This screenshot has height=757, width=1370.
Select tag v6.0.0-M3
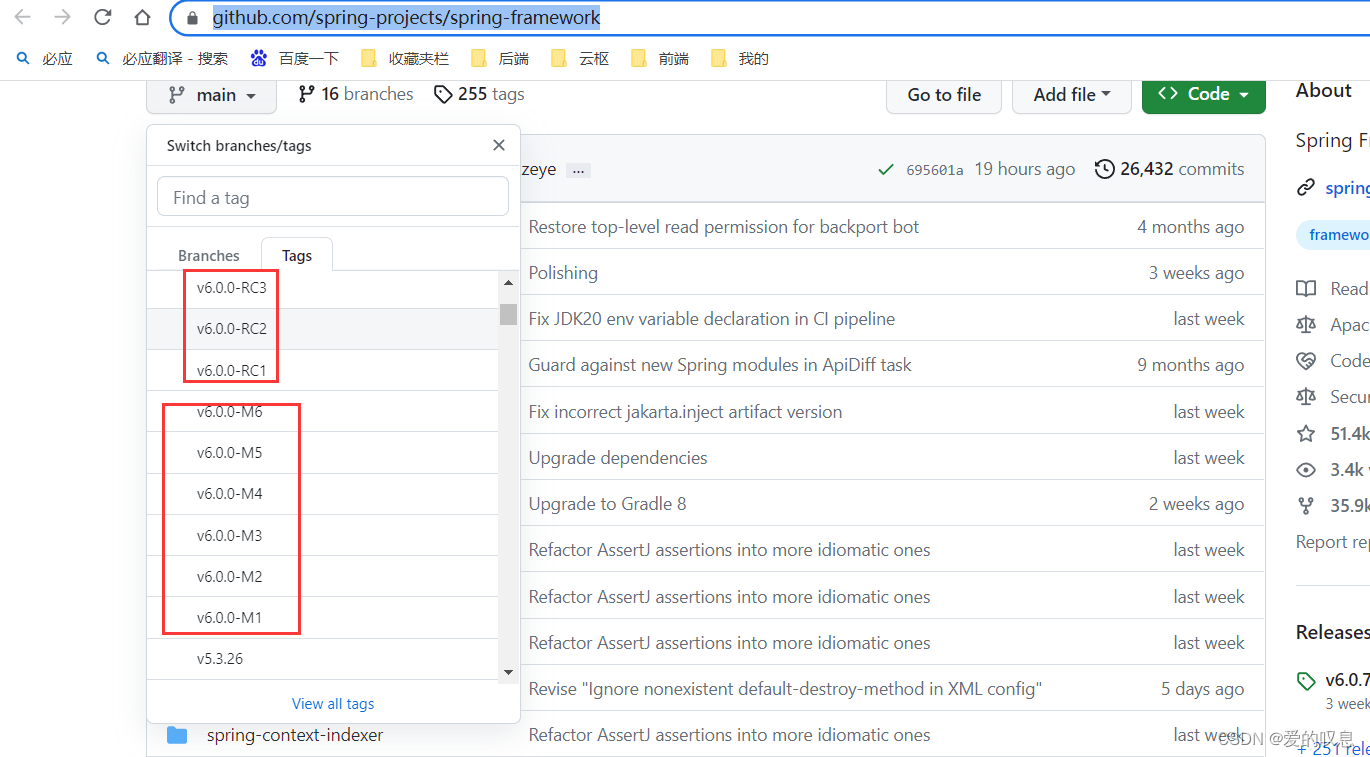[322, 535]
